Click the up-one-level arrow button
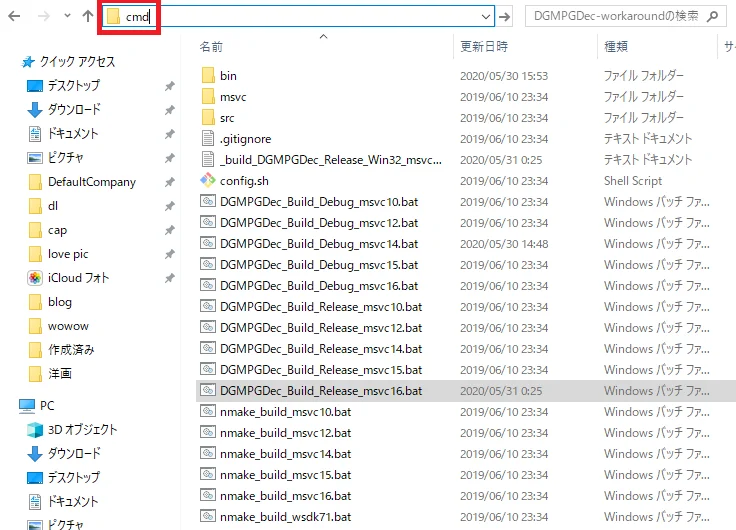Image resolution: width=736 pixels, height=530 pixels. (x=88, y=17)
